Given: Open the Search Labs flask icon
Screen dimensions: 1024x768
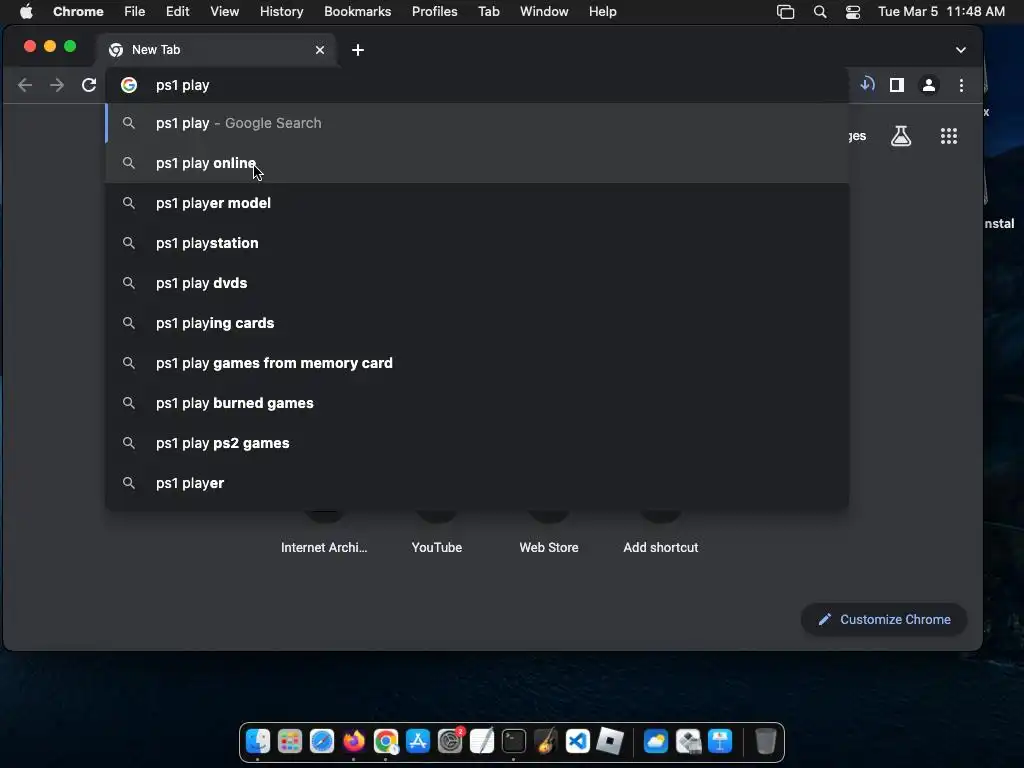Looking at the screenshot, I should (901, 136).
